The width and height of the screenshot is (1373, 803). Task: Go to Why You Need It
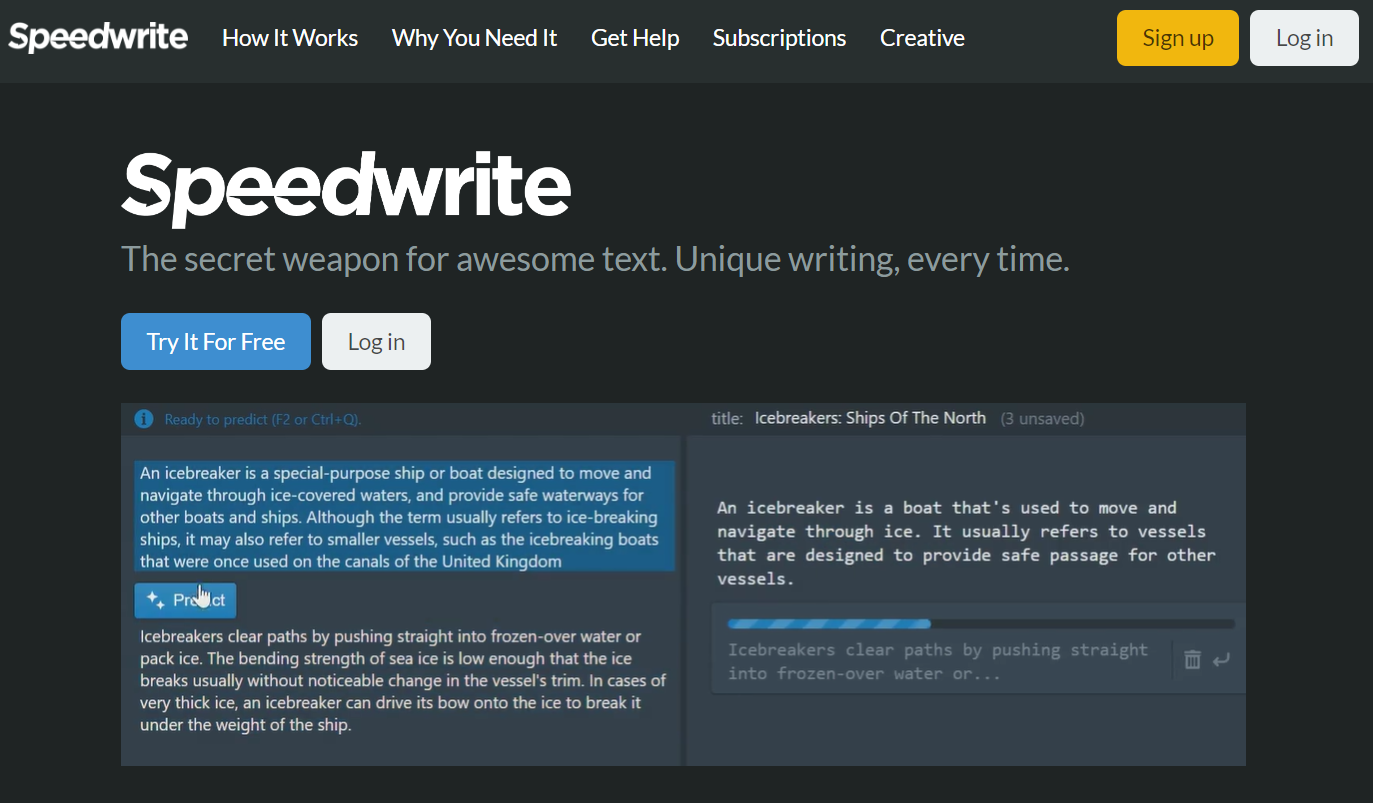point(474,38)
